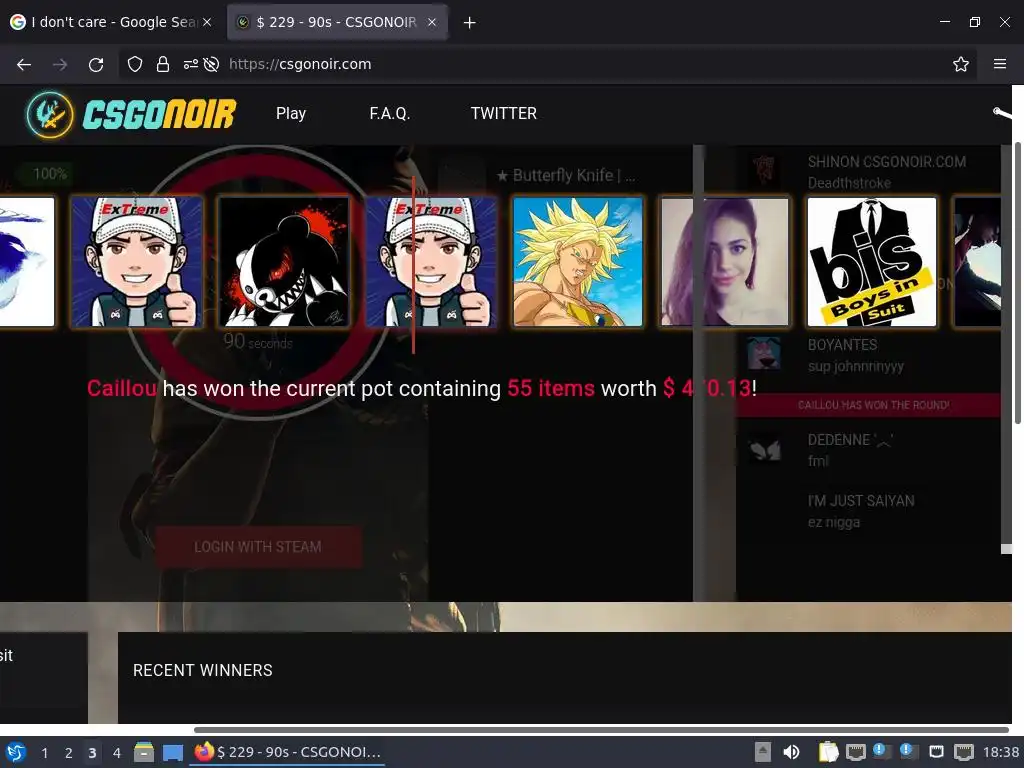Click the Super Saiyan Broly avatar

578,262
